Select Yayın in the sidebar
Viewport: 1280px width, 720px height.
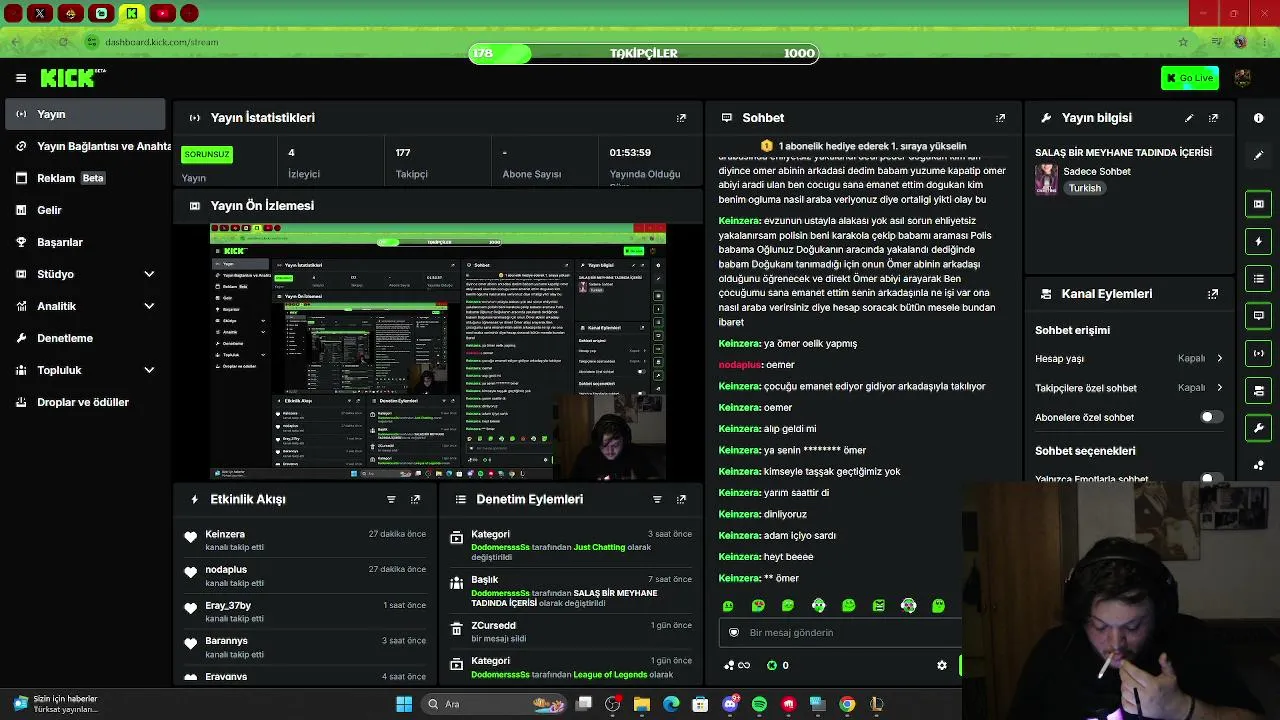[85, 114]
